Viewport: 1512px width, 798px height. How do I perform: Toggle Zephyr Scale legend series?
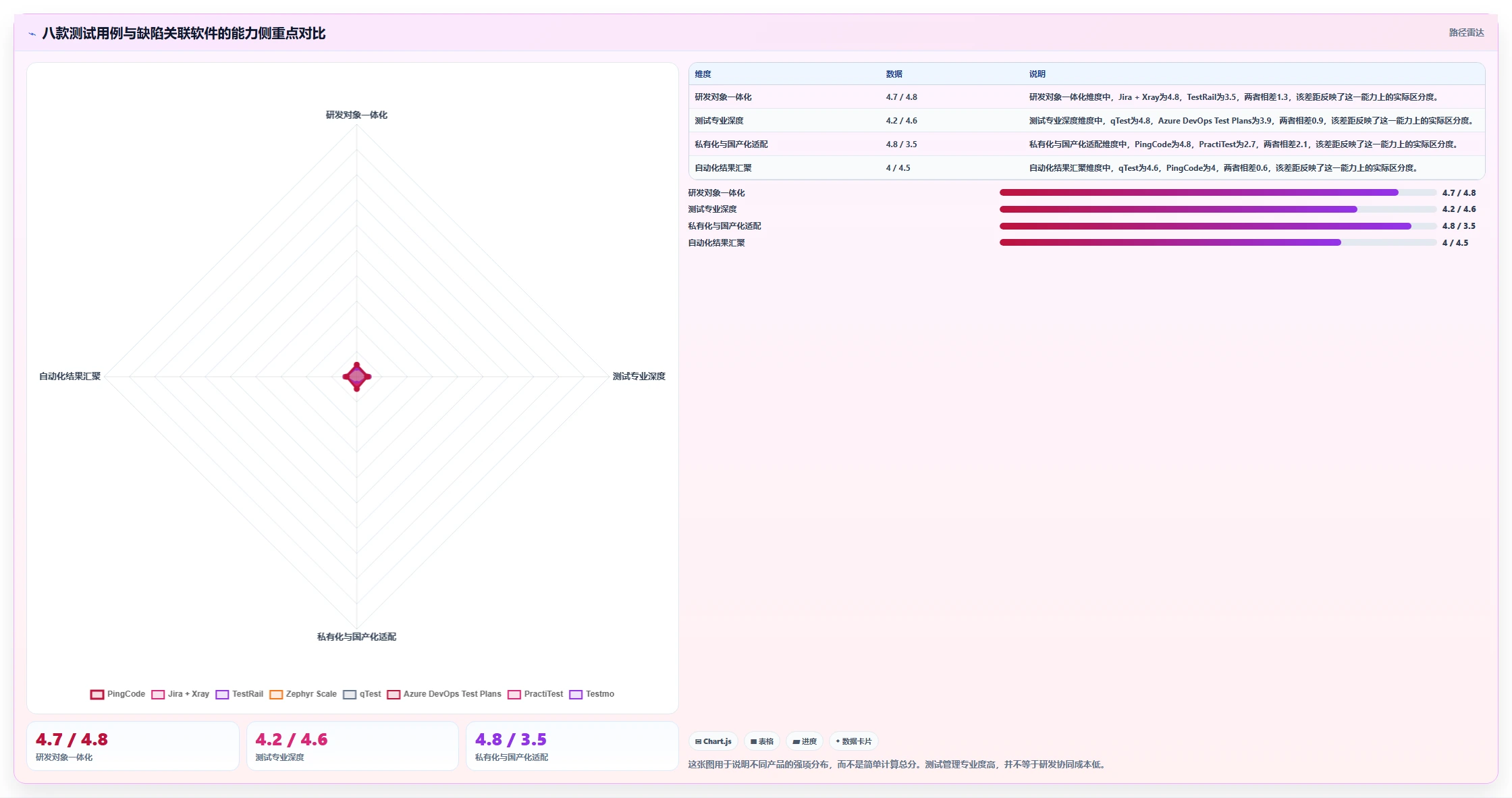click(303, 694)
